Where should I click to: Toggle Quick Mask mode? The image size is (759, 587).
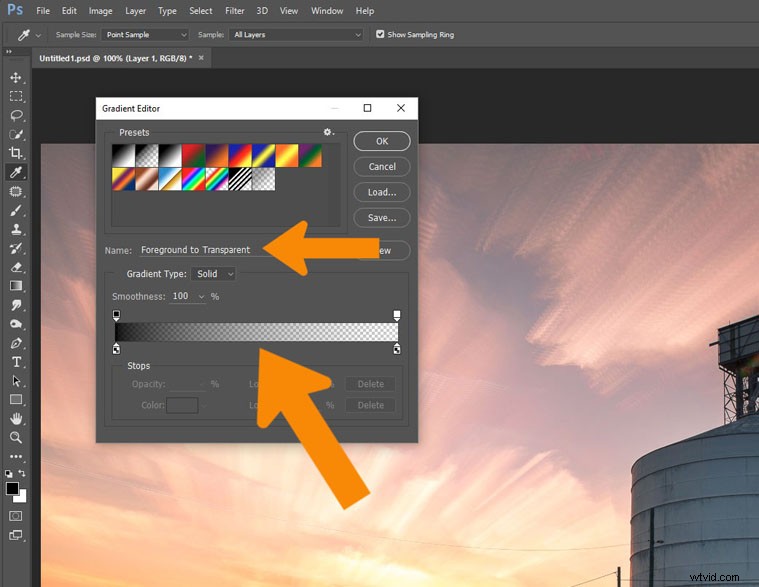pos(15,516)
